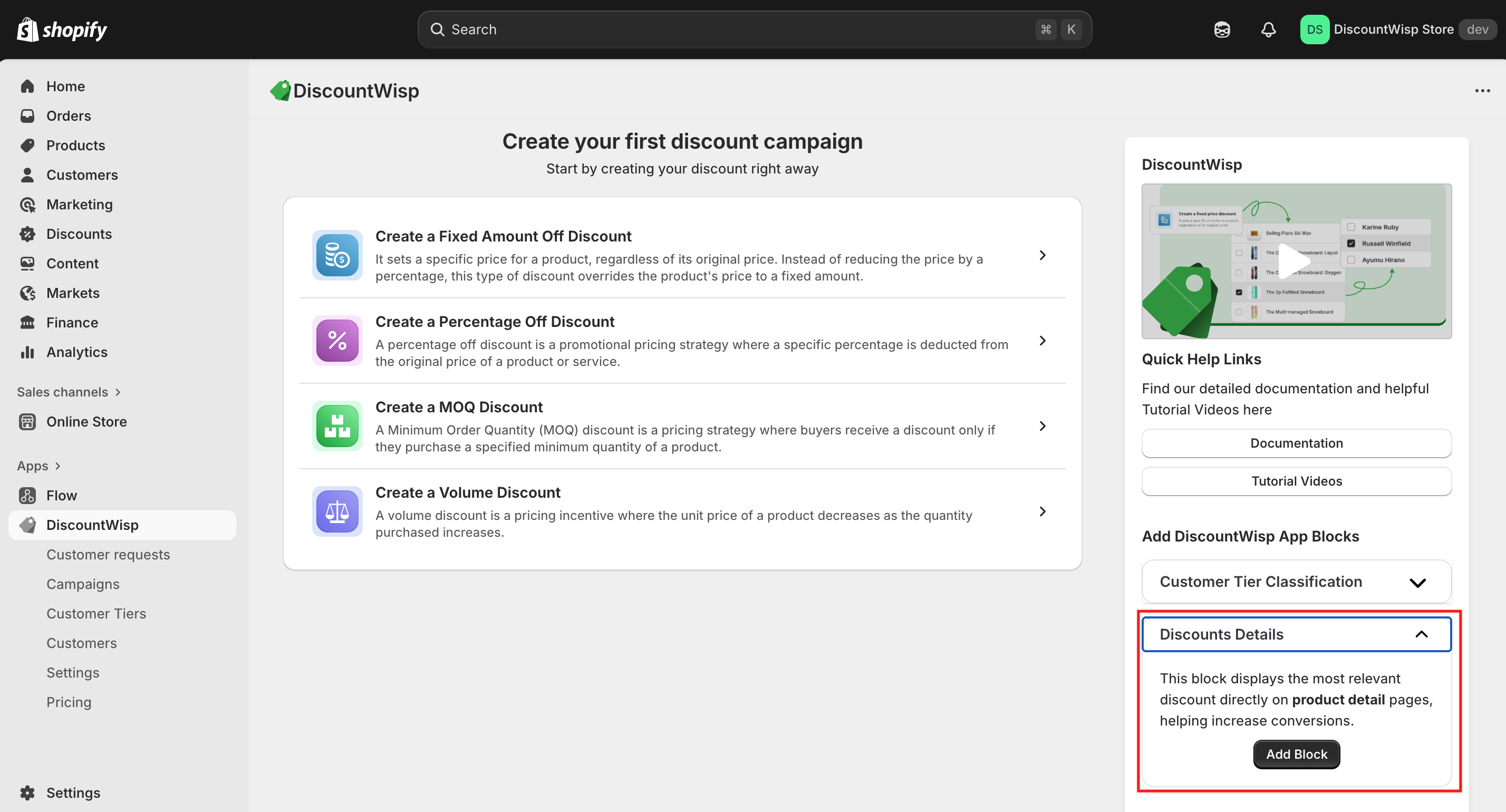Viewport: 1506px width, 812px height.
Task: Click the purple Percentage Off icon
Action: pyautogui.click(x=337, y=341)
